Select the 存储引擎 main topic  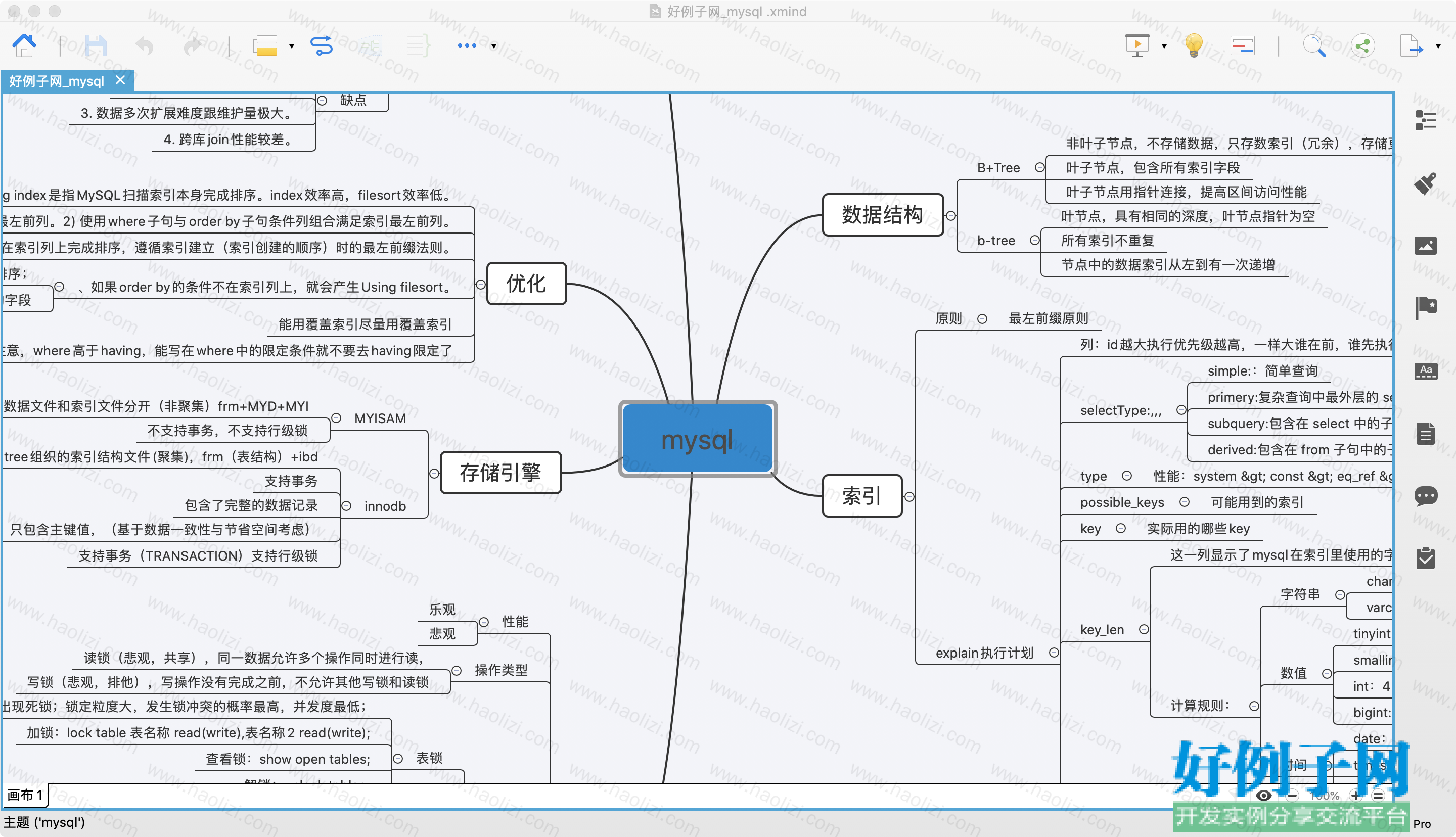tap(500, 473)
